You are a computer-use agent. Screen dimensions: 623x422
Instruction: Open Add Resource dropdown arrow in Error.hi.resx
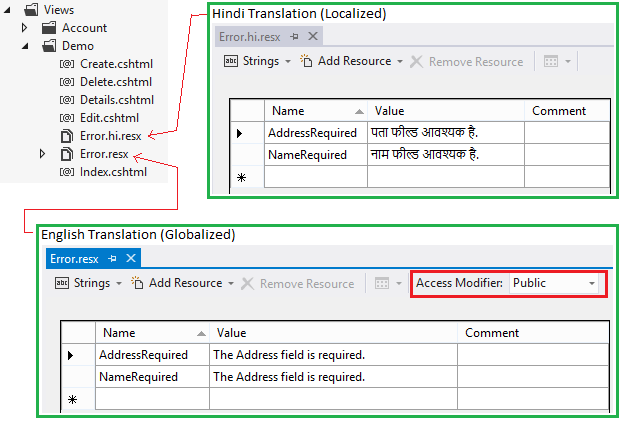click(x=400, y=62)
